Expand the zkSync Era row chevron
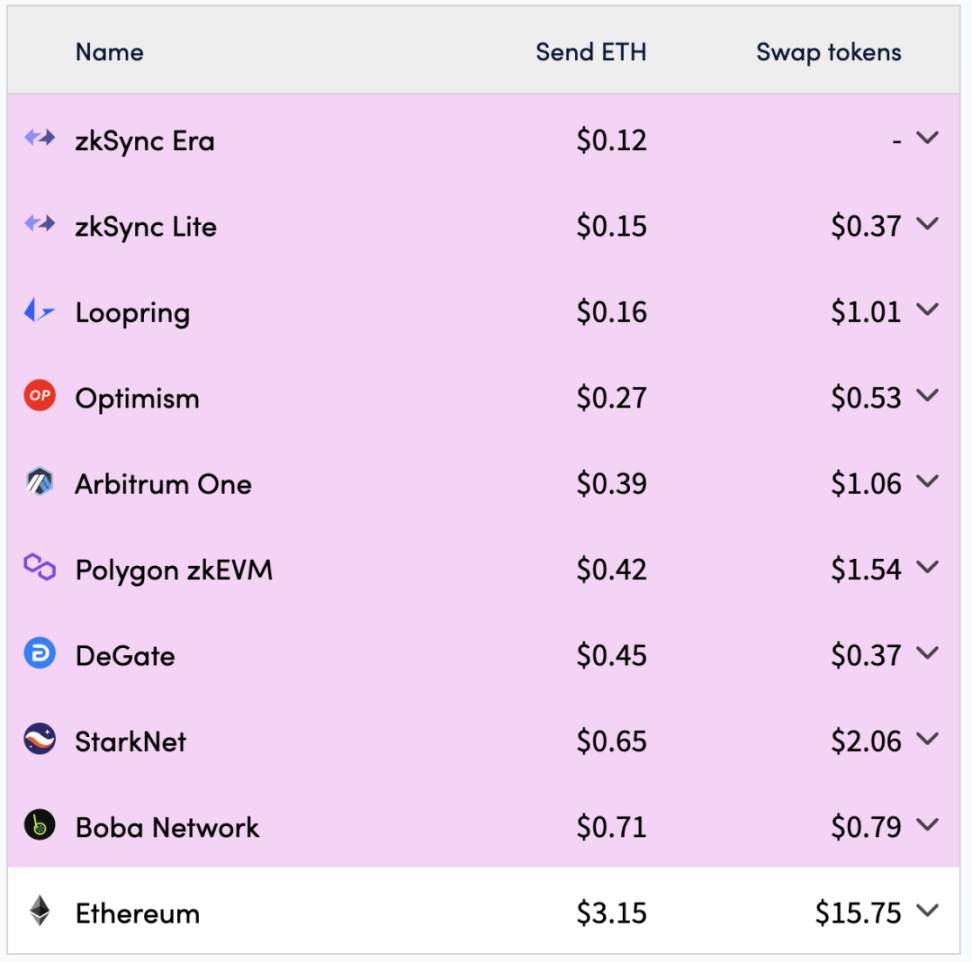 (x=927, y=138)
